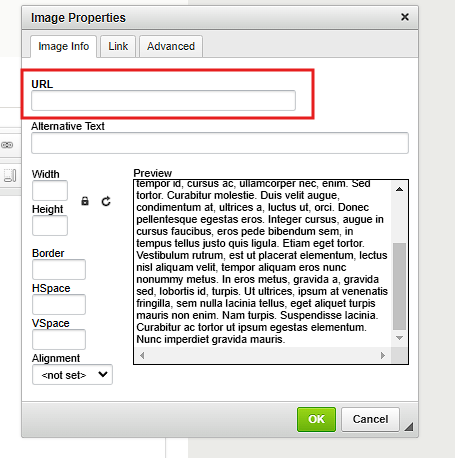Select the Image Info tab
455x458 pixels.
pyautogui.click(x=63, y=46)
